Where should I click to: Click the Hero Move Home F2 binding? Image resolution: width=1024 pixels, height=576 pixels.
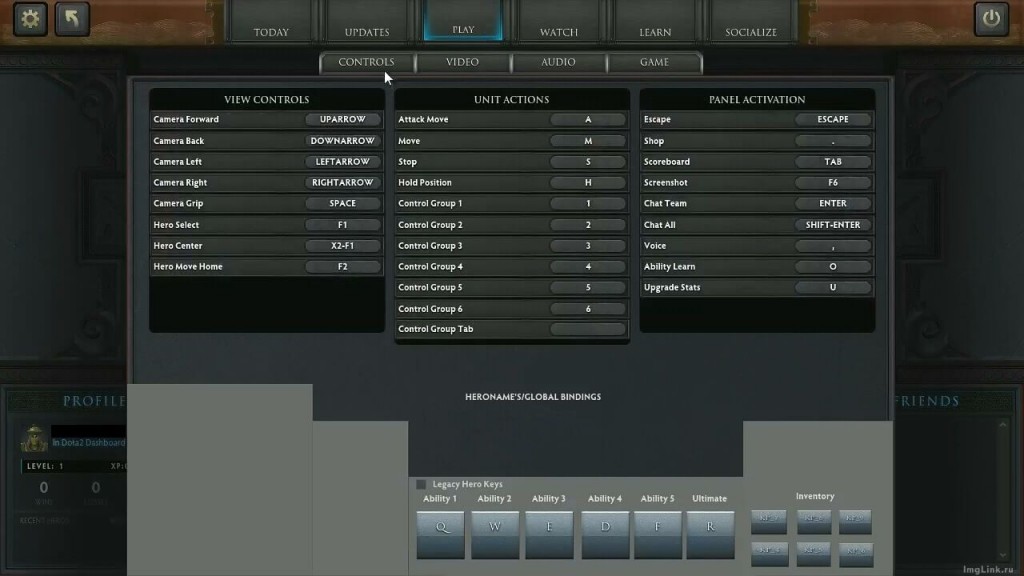tap(343, 267)
